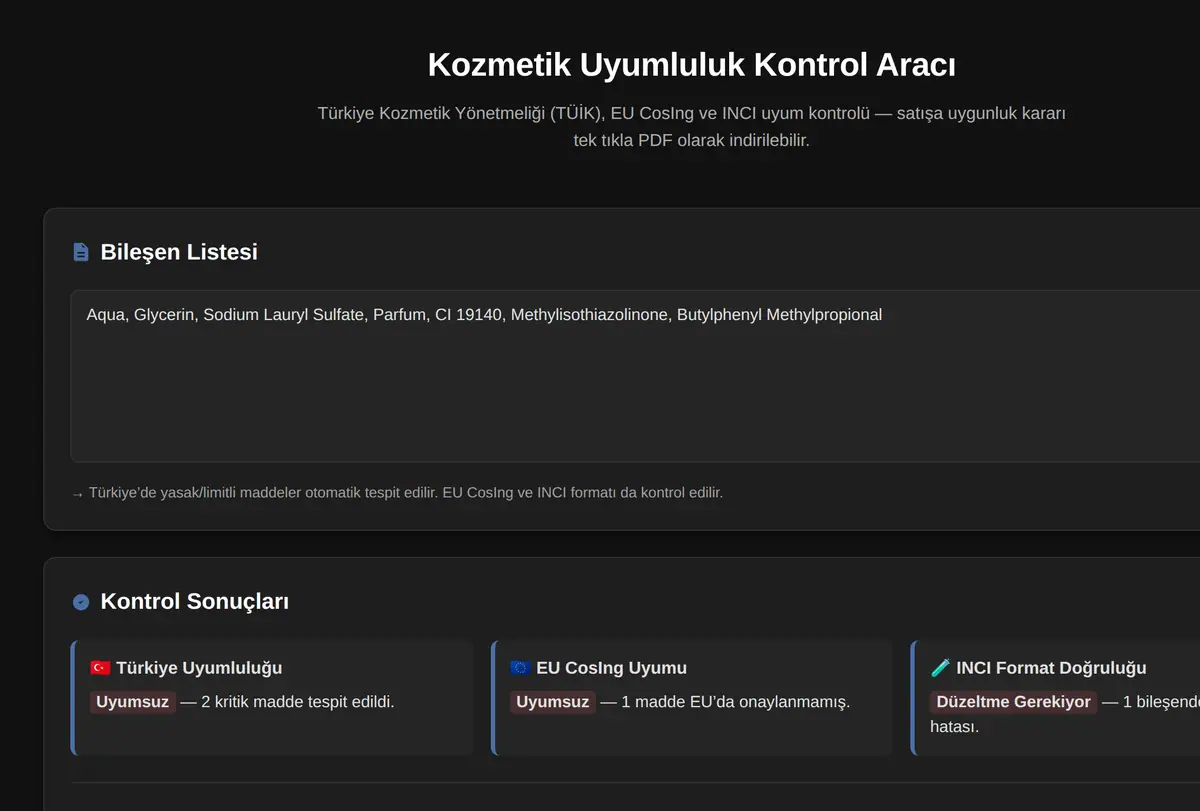The image size is (1200, 811).
Task: Click the hint text about yasak/limitli maddeler
Action: 397,493
